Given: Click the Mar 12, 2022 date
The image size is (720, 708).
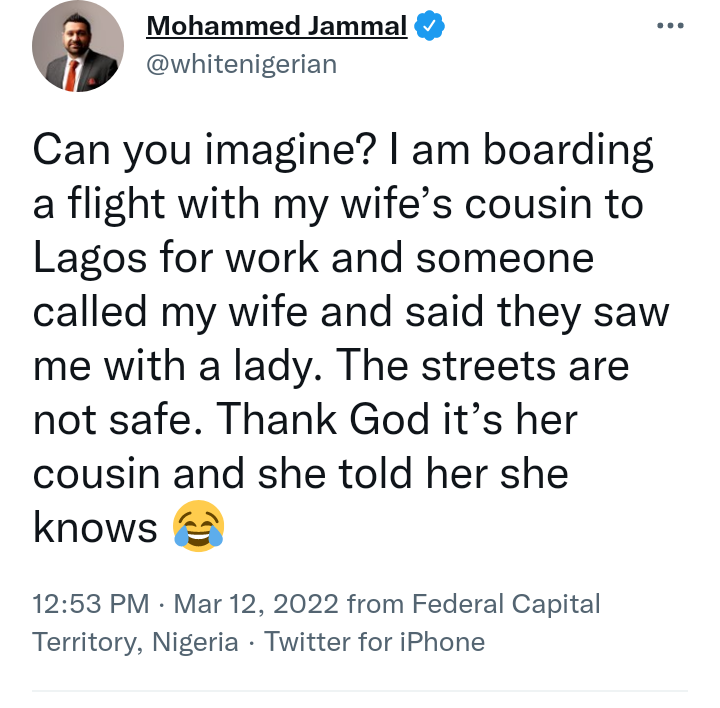Looking at the screenshot, I should (x=252, y=605).
